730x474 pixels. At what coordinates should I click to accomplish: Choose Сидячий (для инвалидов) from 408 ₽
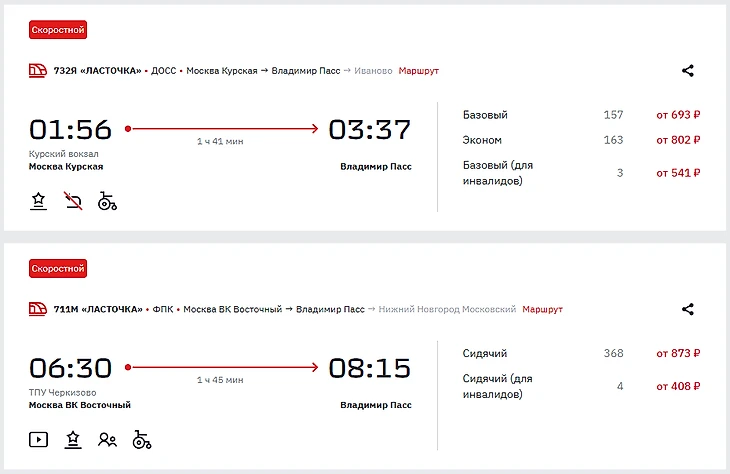tap(678, 386)
